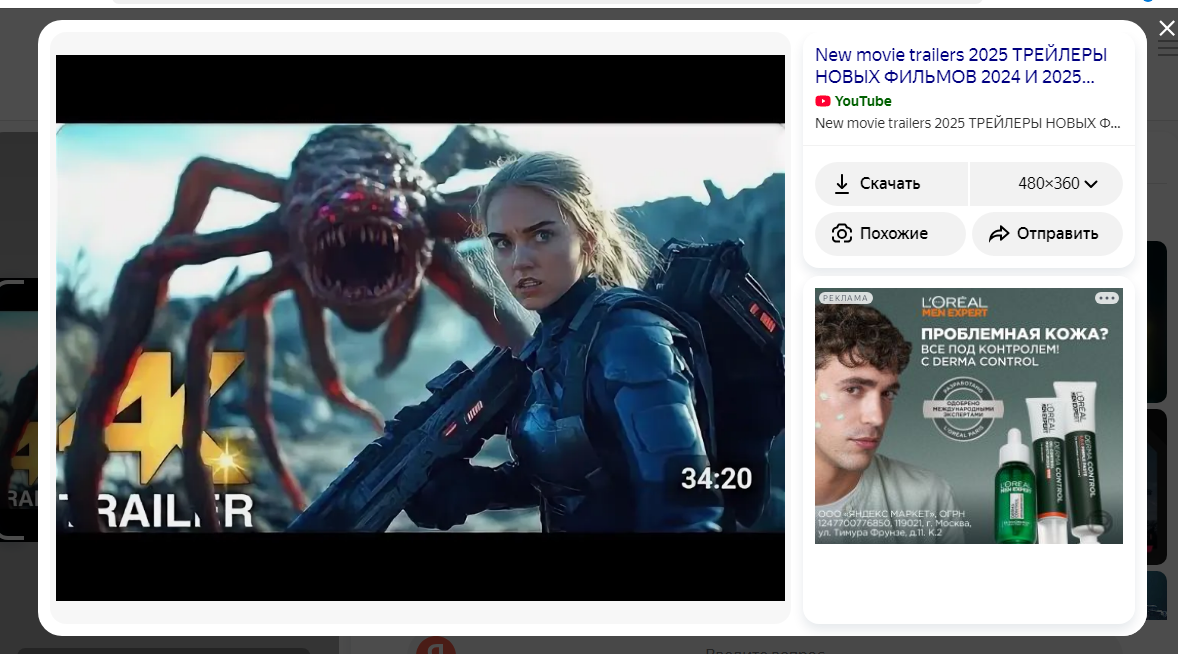Viewport: 1178px width, 654px height.
Task: Open the YouTube source link
Action: (x=862, y=101)
